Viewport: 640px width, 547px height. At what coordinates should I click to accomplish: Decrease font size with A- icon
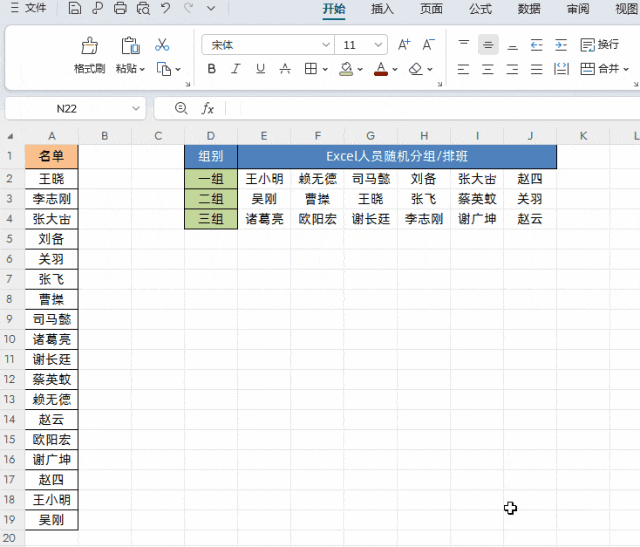429,44
